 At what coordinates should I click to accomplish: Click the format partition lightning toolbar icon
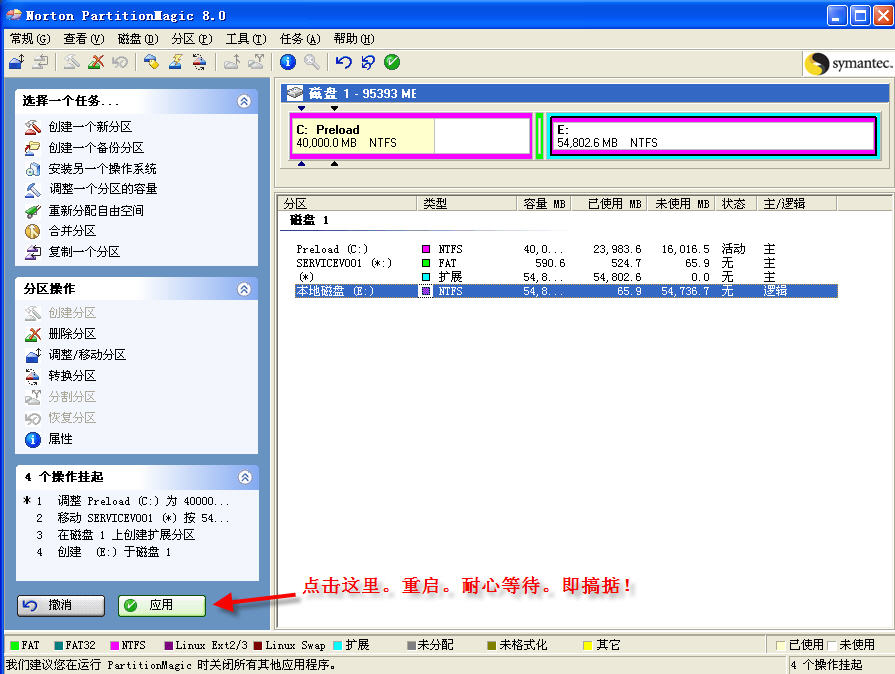(175, 62)
